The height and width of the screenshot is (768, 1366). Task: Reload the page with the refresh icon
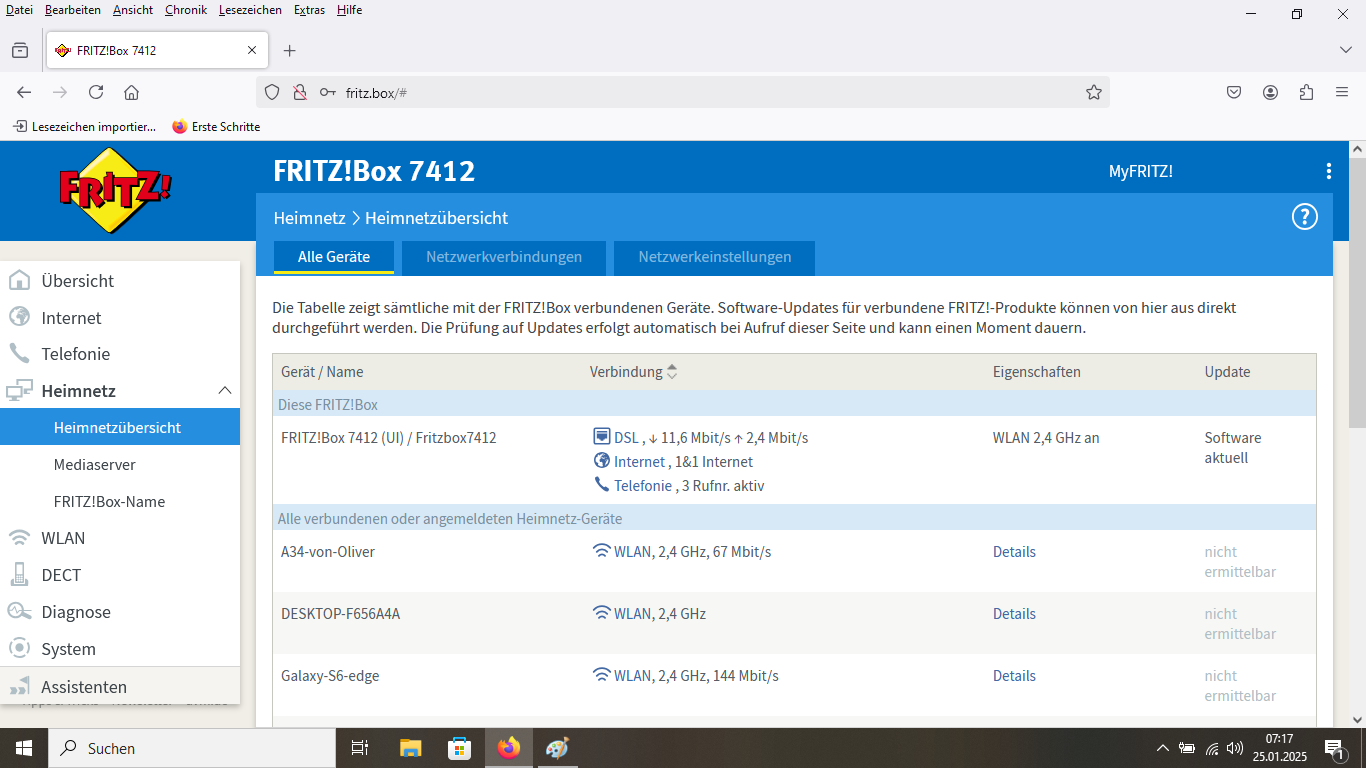pos(96,92)
